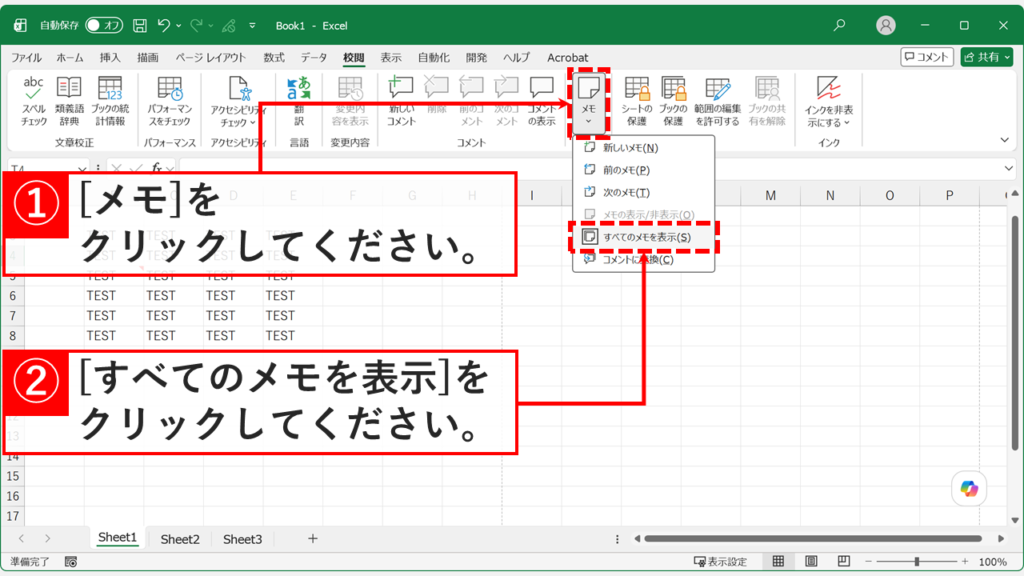Viewport: 1024px width, 576px height.
Task: Expand the undo history dropdown arrow
Action: coord(178,25)
